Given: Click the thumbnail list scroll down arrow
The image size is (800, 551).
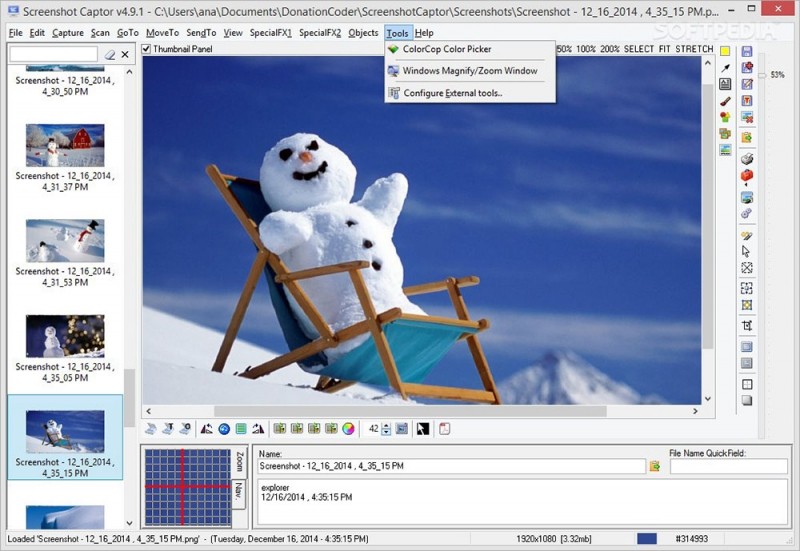Looking at the screenshot, I should click(129, 523).
